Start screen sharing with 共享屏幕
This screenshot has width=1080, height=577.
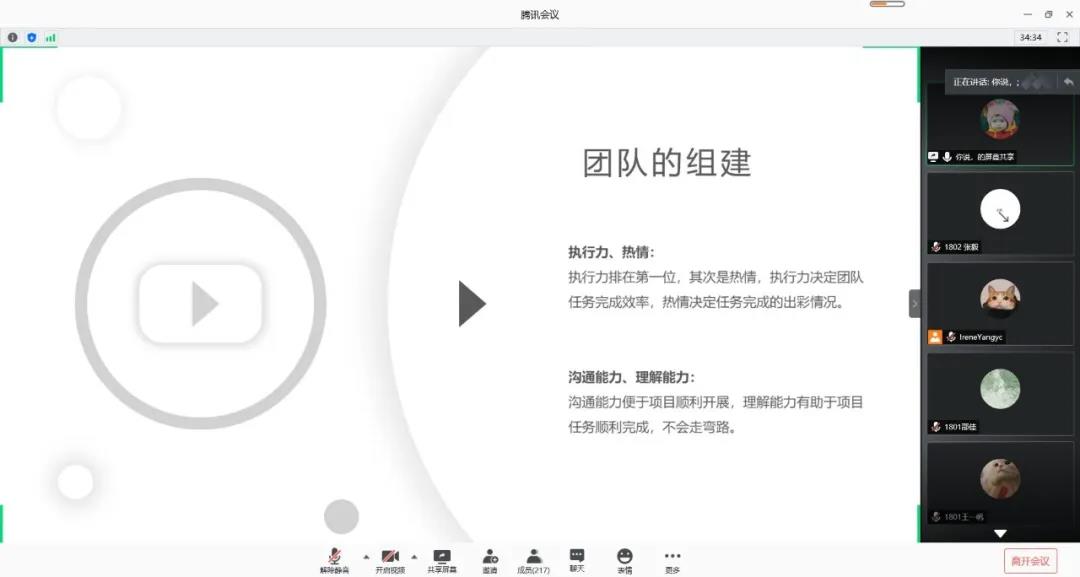442,560
